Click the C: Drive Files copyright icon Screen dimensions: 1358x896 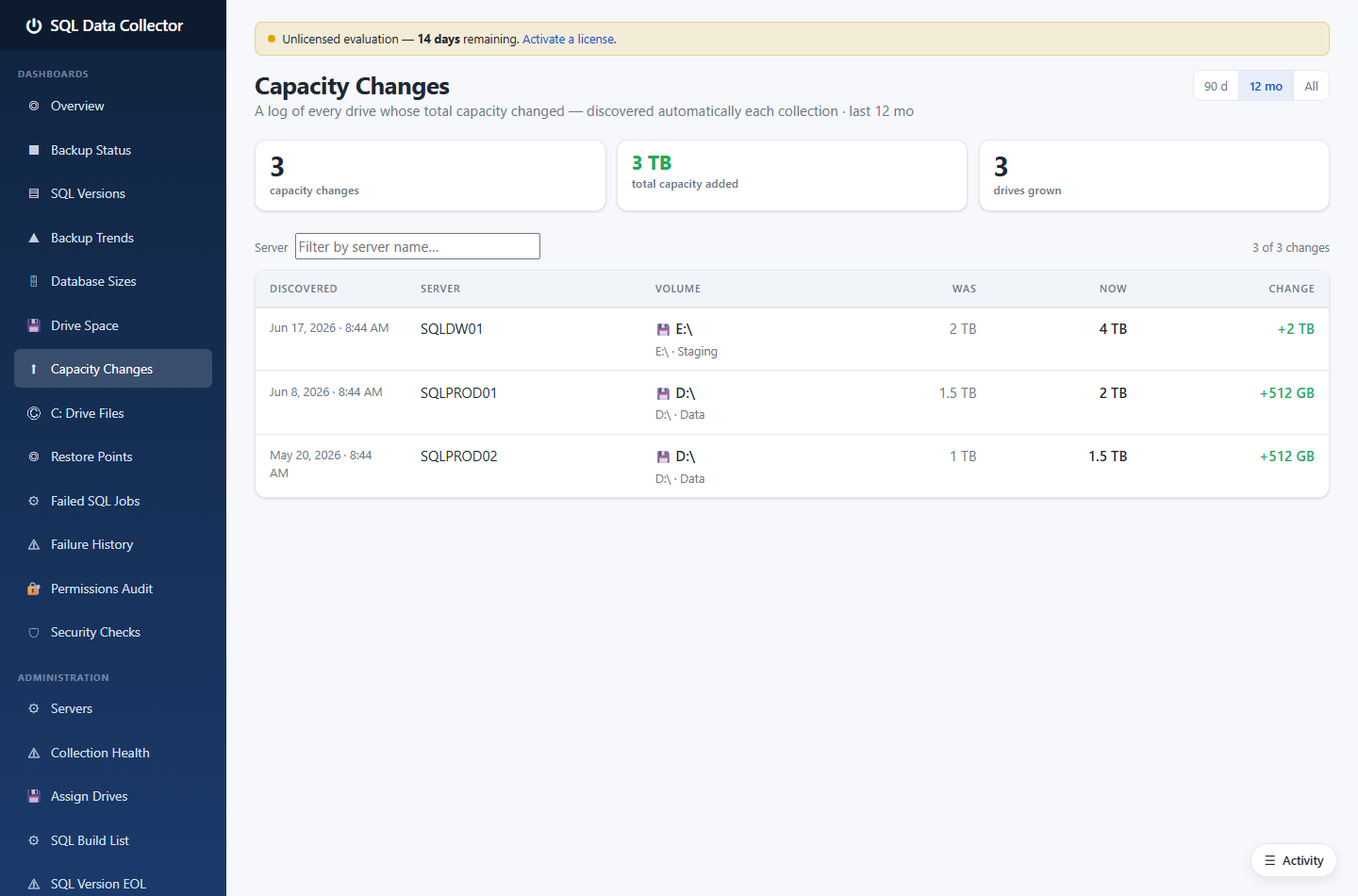34,413
